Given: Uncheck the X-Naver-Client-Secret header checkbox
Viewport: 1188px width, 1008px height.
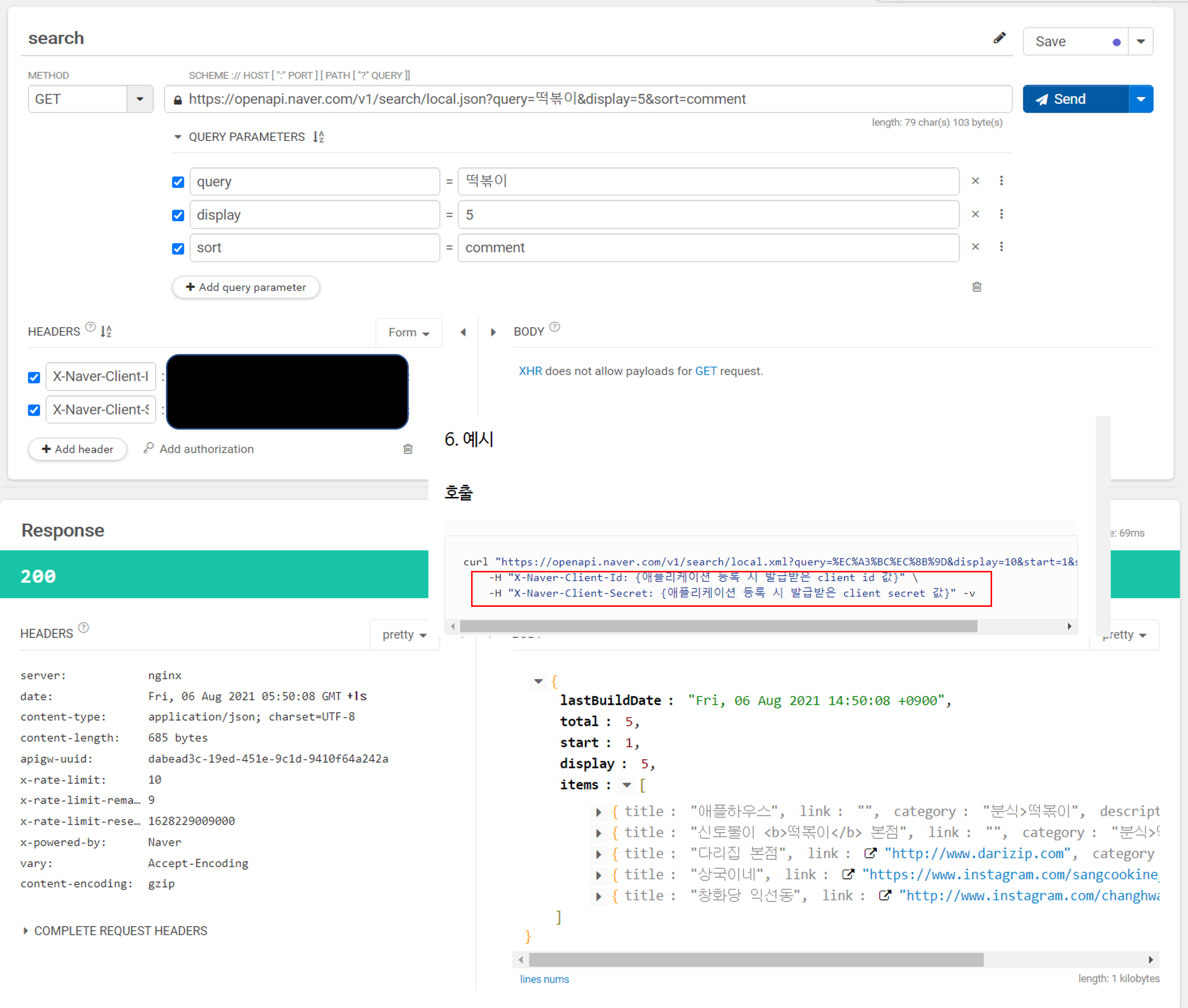Looking at the screenshot, I should coord(34,410).
